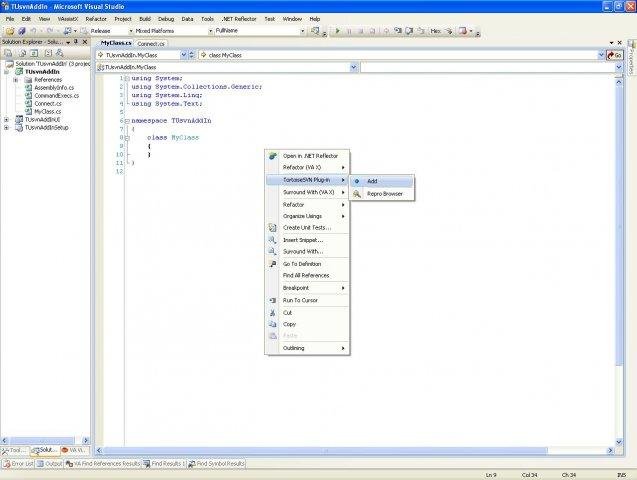Open the VA Find References Results tab

[x=103, y=463]
